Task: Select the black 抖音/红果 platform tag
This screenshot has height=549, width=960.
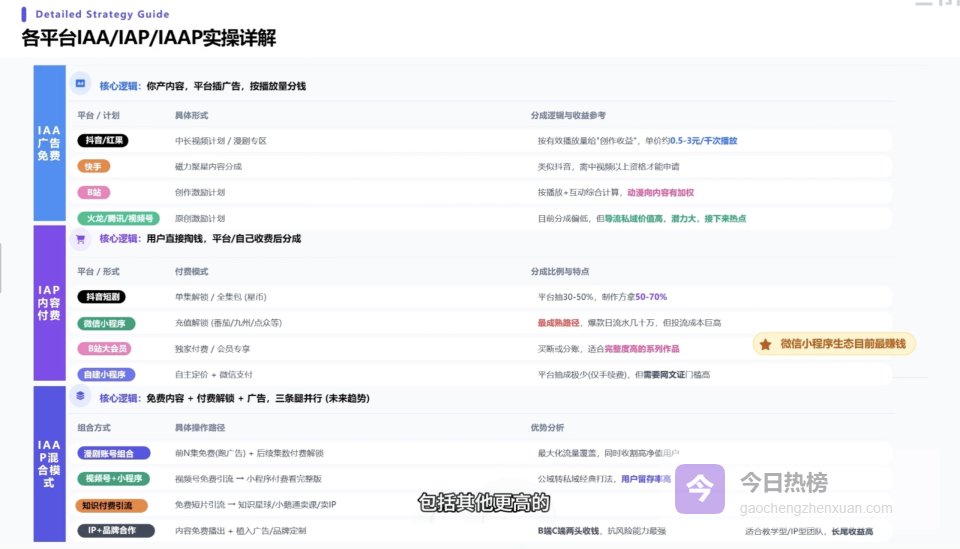Action: [103, 141]
